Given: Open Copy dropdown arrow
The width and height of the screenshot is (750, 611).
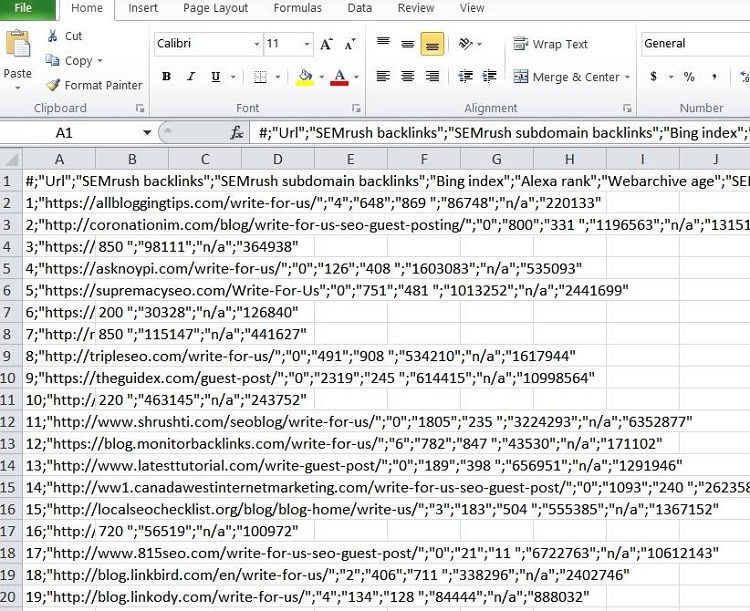Looking at the screenshot, I should point(100,61).
